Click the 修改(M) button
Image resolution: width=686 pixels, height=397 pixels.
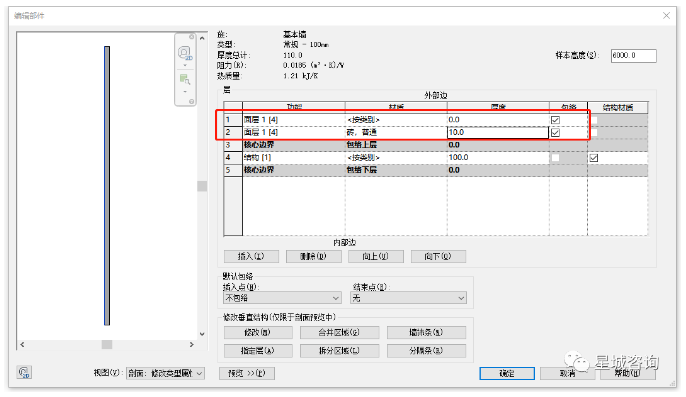pos(258,333)
